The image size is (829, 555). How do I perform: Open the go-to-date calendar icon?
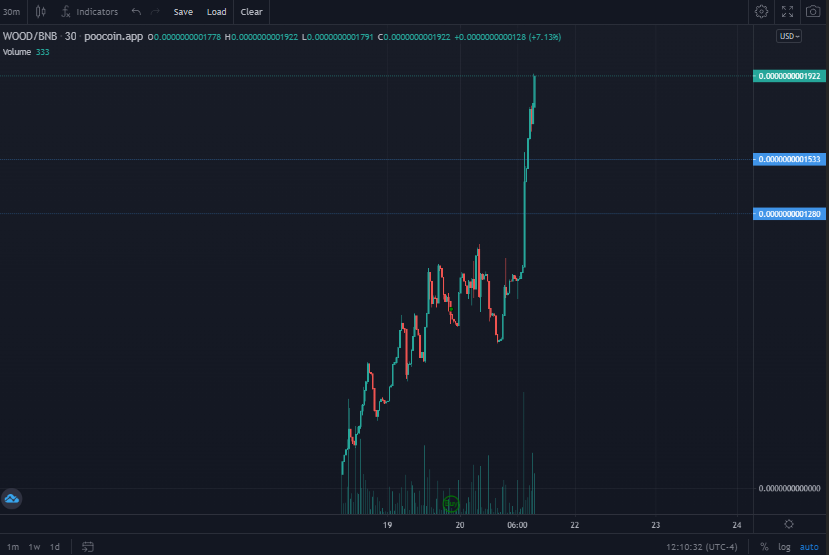click(x=88, y=547)
